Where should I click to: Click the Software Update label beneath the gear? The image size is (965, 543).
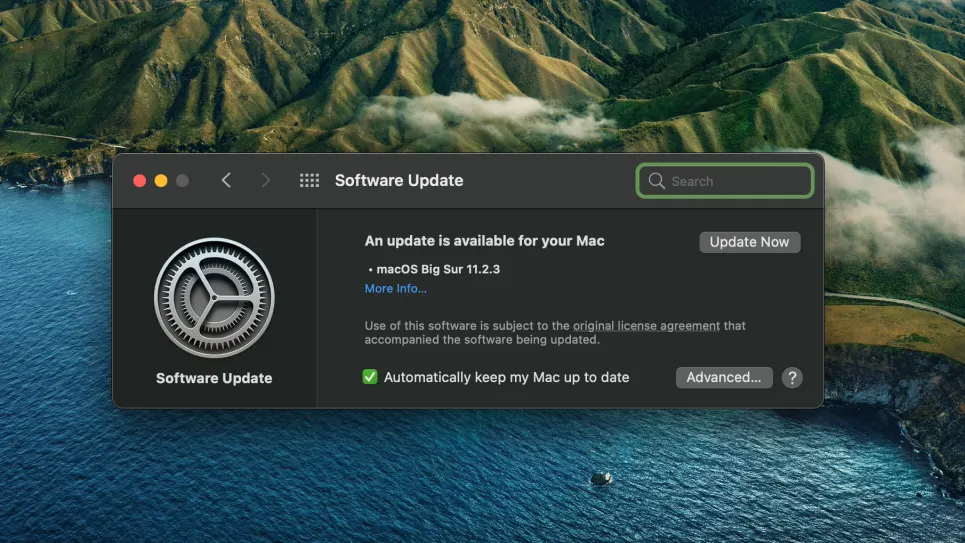coord(214,379)
